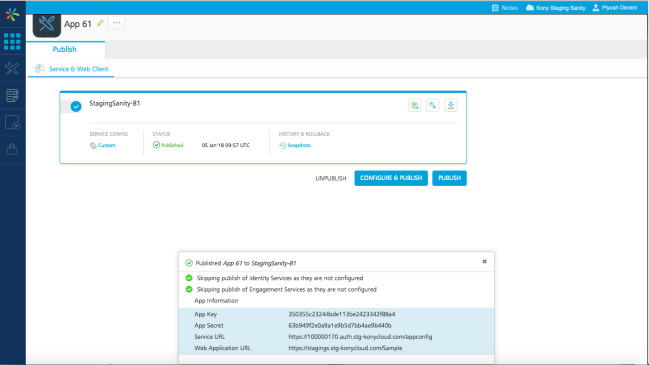Open the sidebar screen-with-play icon

(x=12, y=122)
